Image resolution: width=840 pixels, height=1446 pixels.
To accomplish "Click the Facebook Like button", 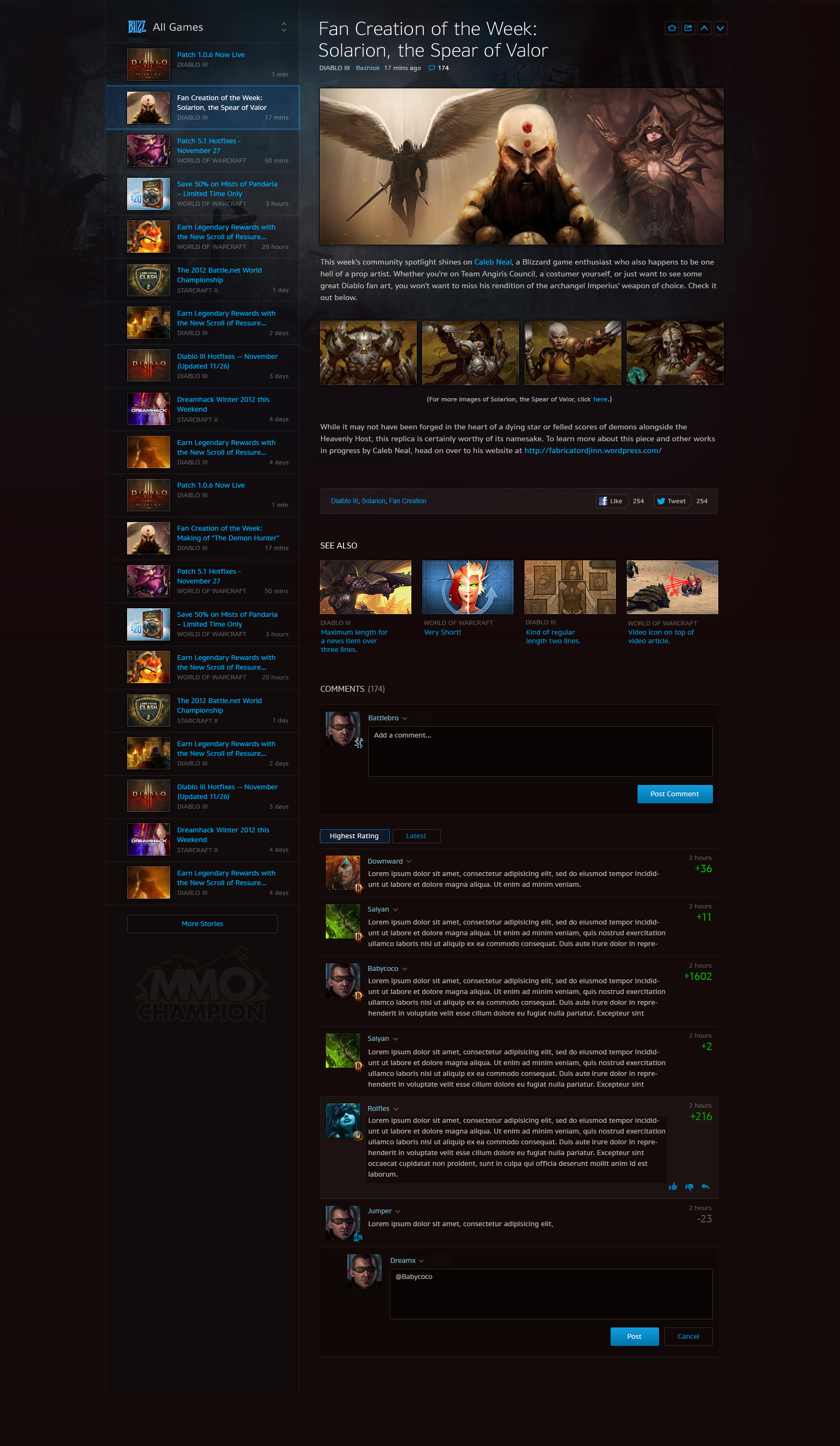I will click(x=611, y=501).
